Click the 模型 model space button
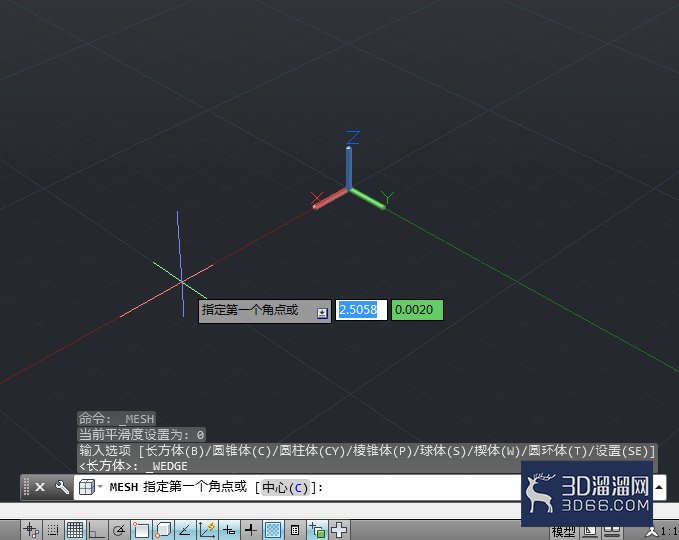 tap(563, 532)
